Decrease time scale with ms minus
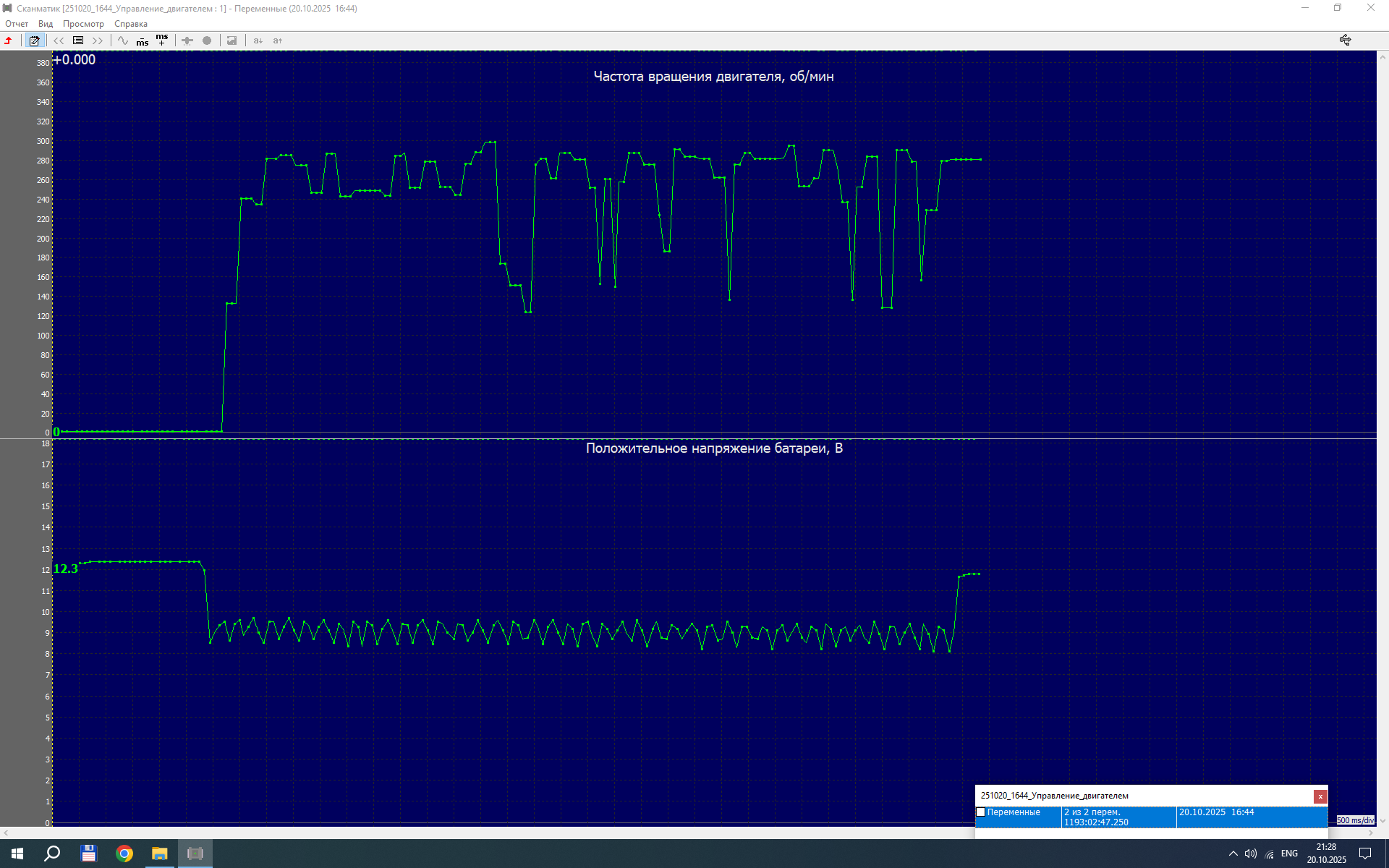 click(143, 41)
